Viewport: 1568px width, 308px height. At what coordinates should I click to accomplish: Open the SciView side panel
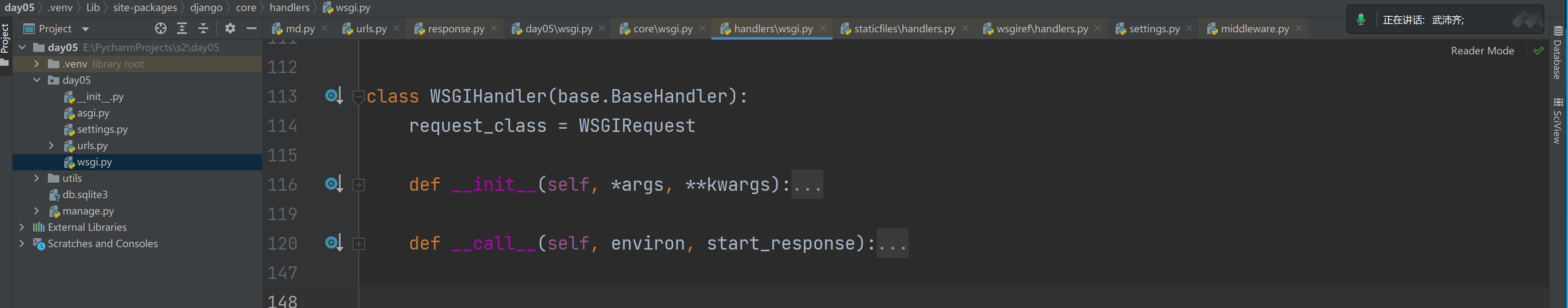click(x=1558, y=121)
